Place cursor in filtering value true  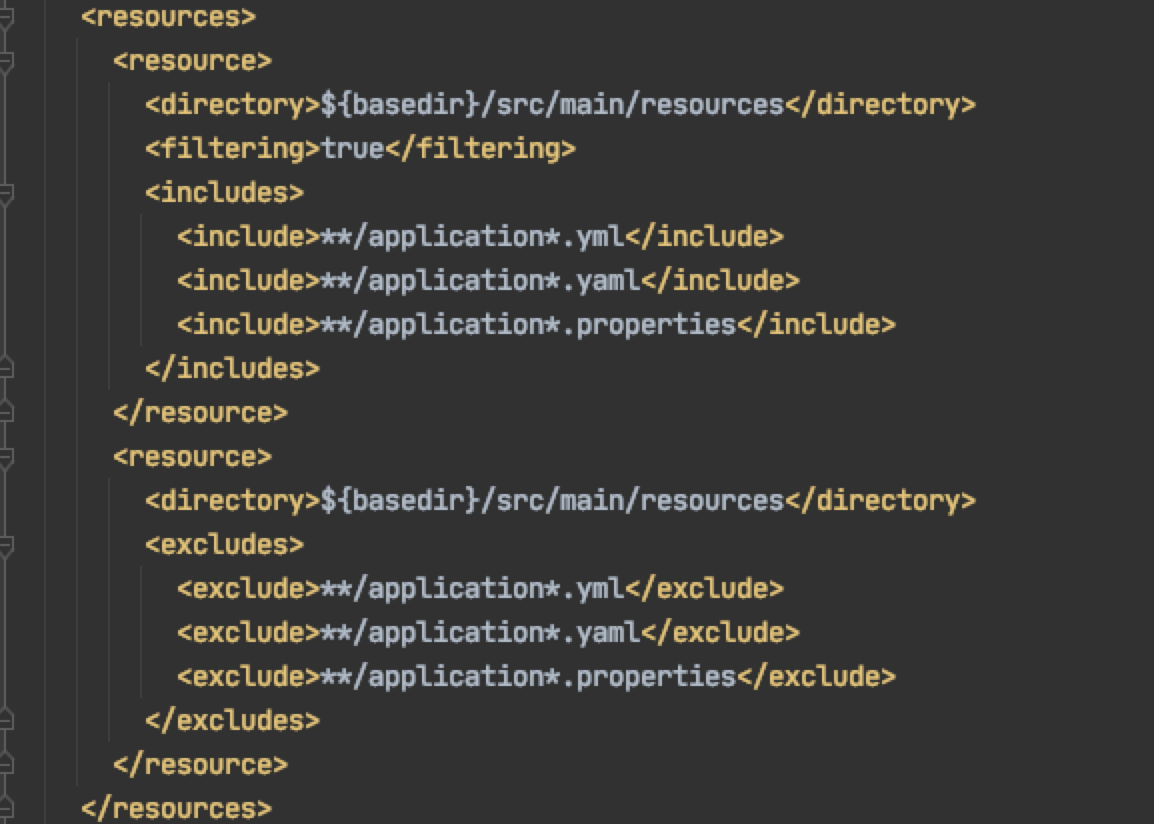(352, 149)
